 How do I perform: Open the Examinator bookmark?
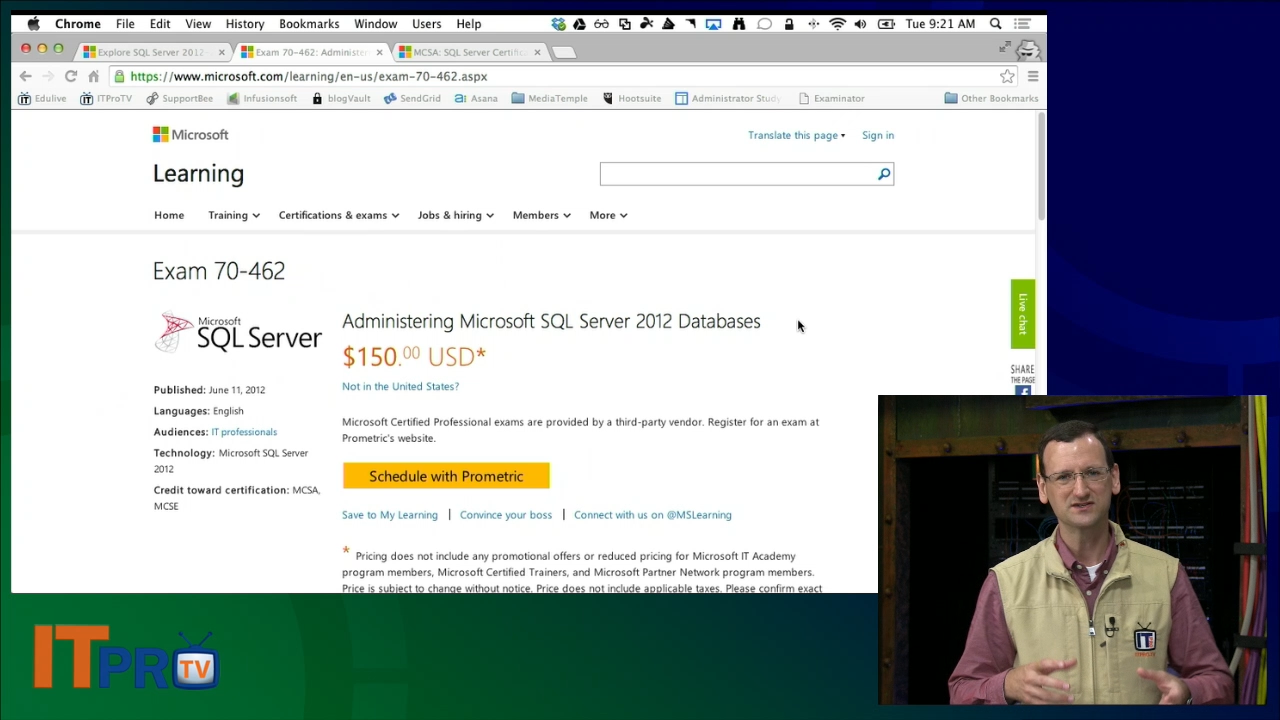click(831, 98)
